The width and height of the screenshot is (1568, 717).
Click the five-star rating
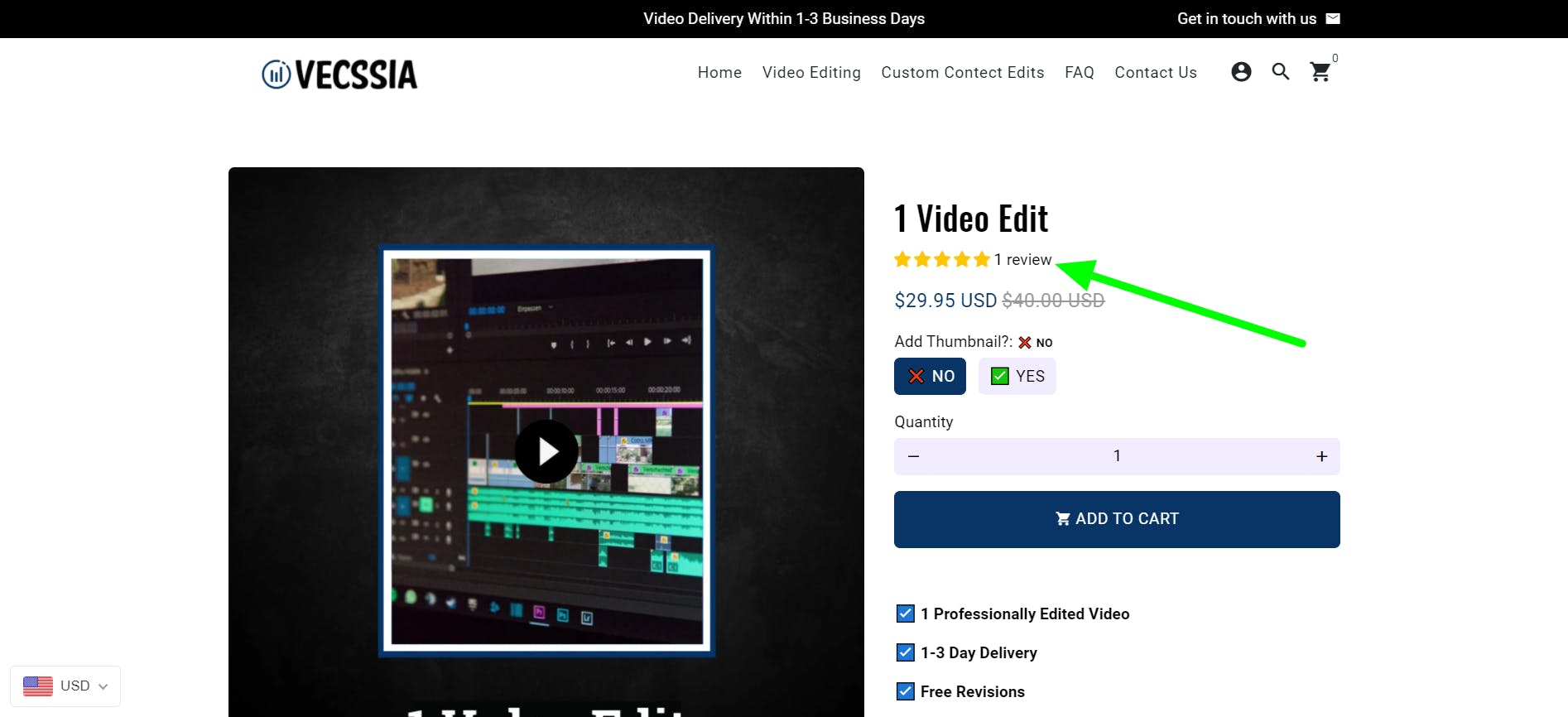(942, 260)
